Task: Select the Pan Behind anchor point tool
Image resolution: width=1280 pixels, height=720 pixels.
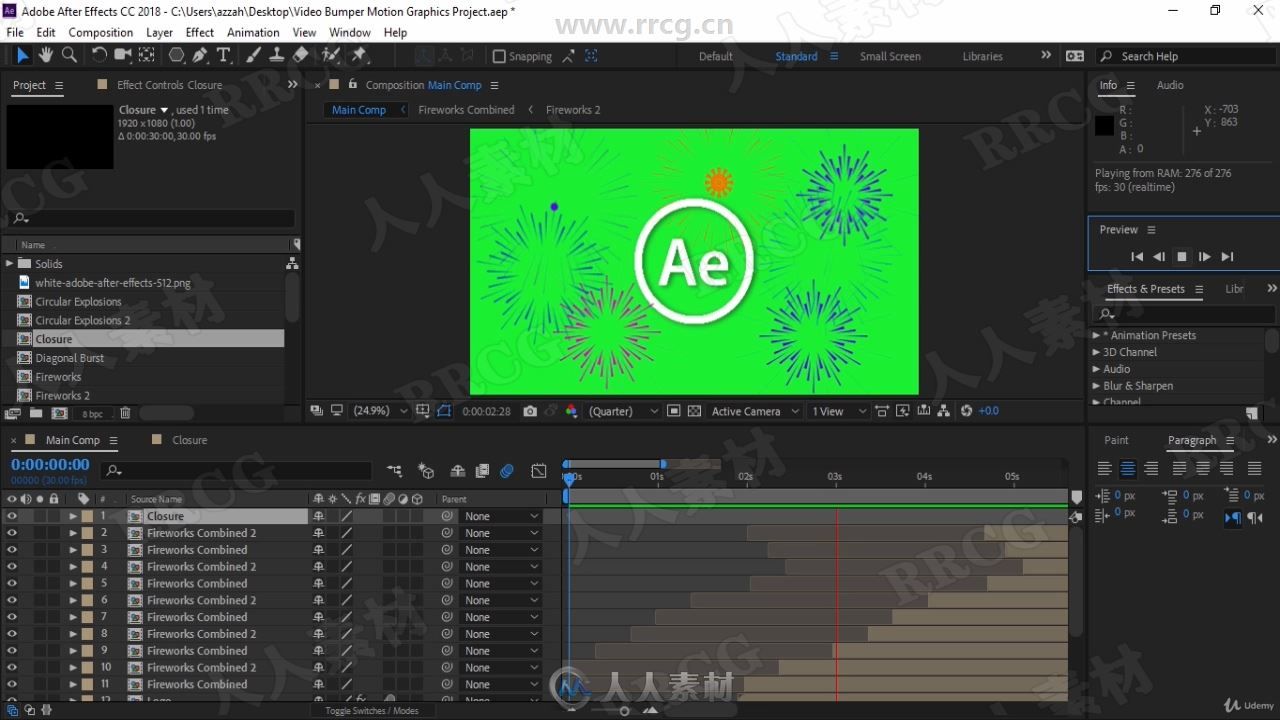Action: tap(147, 55)
